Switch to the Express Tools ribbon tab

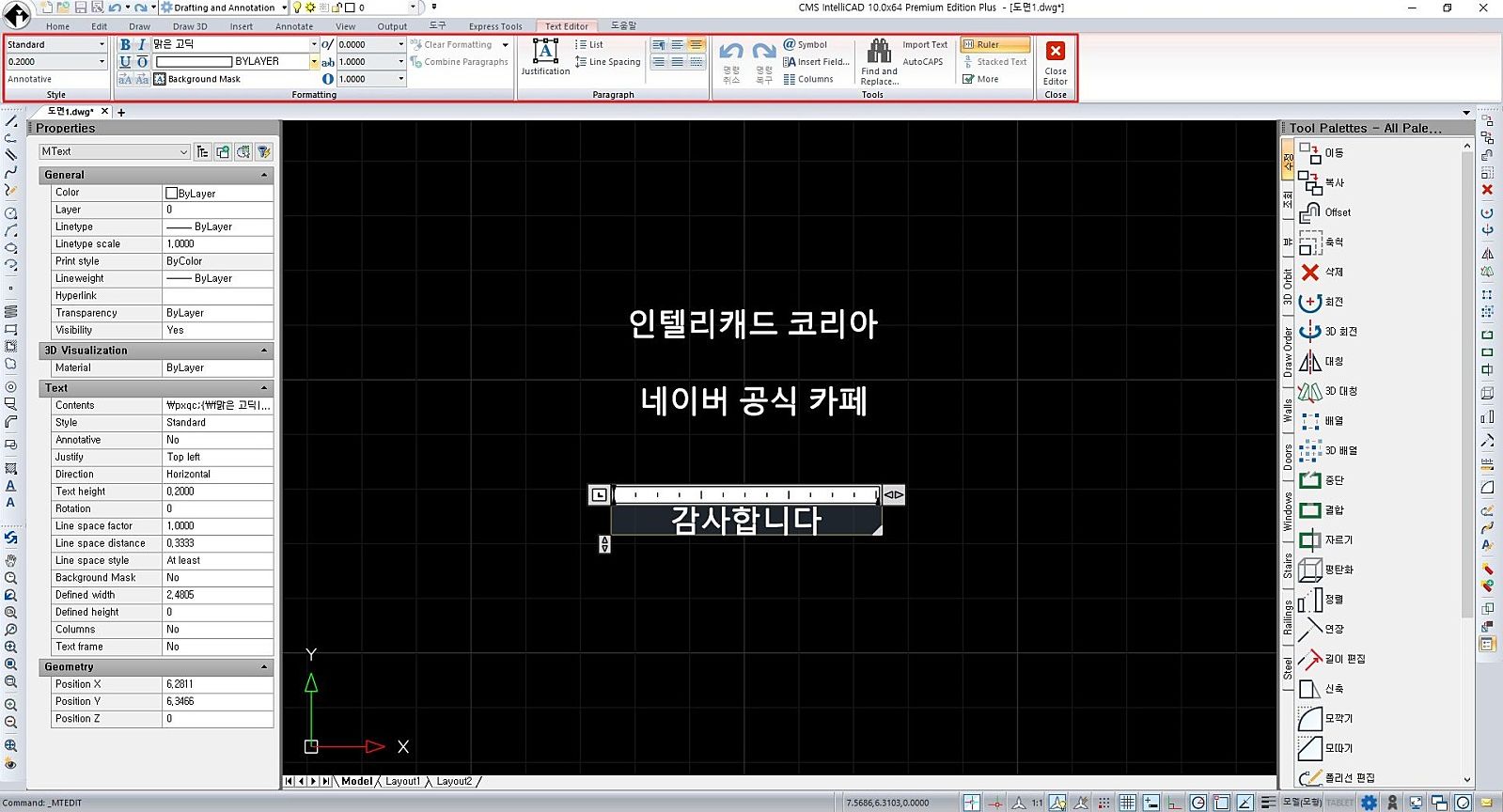point(495,26)
